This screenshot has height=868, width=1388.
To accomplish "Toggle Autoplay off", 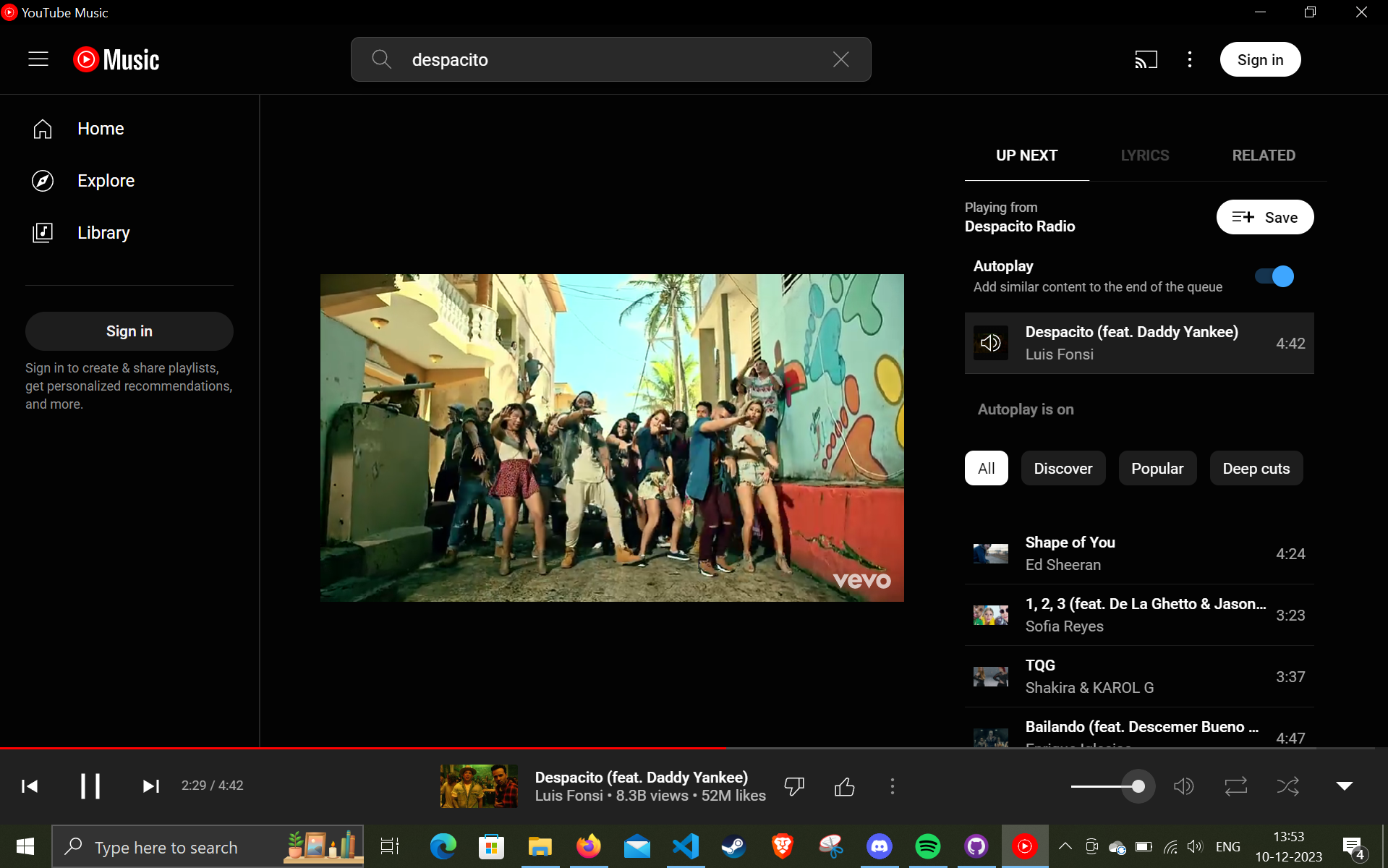I will [1273, 276].
